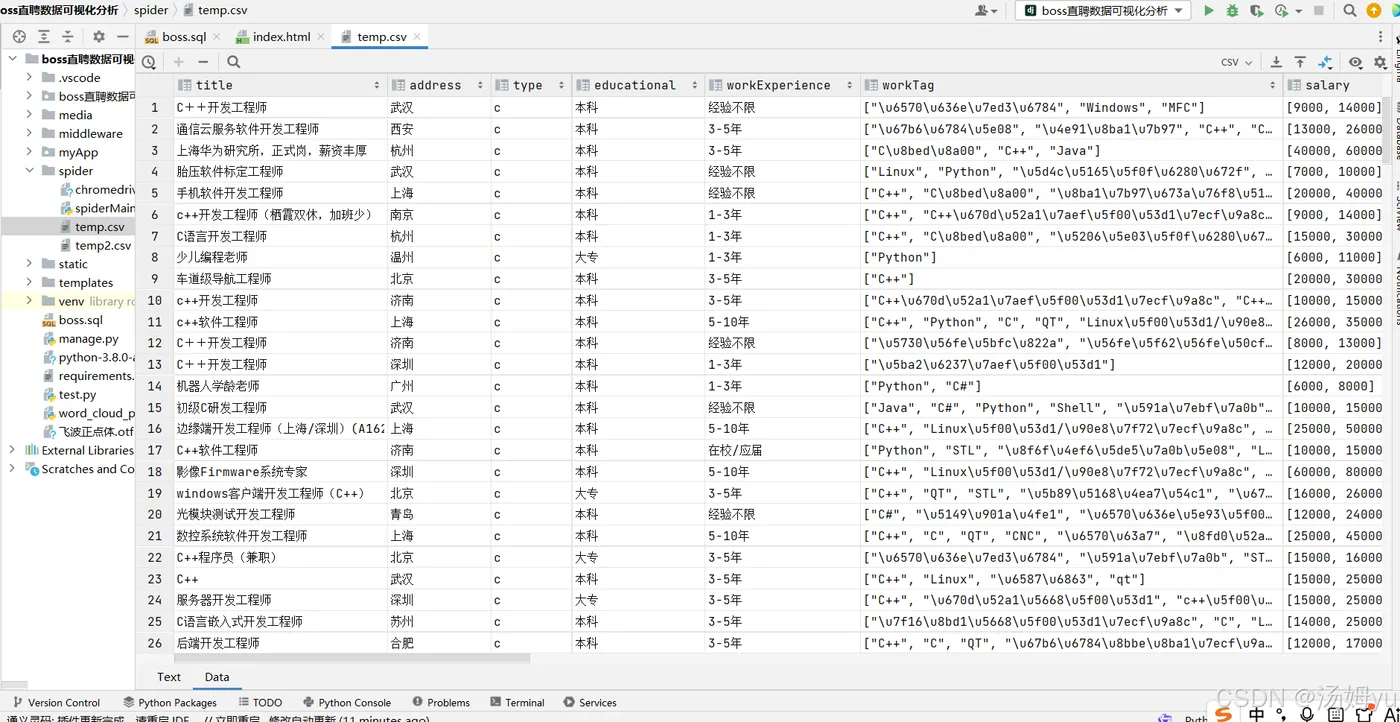Open the TODO tool window
The width and height of the screenshot is (1400, 722).
259,703
